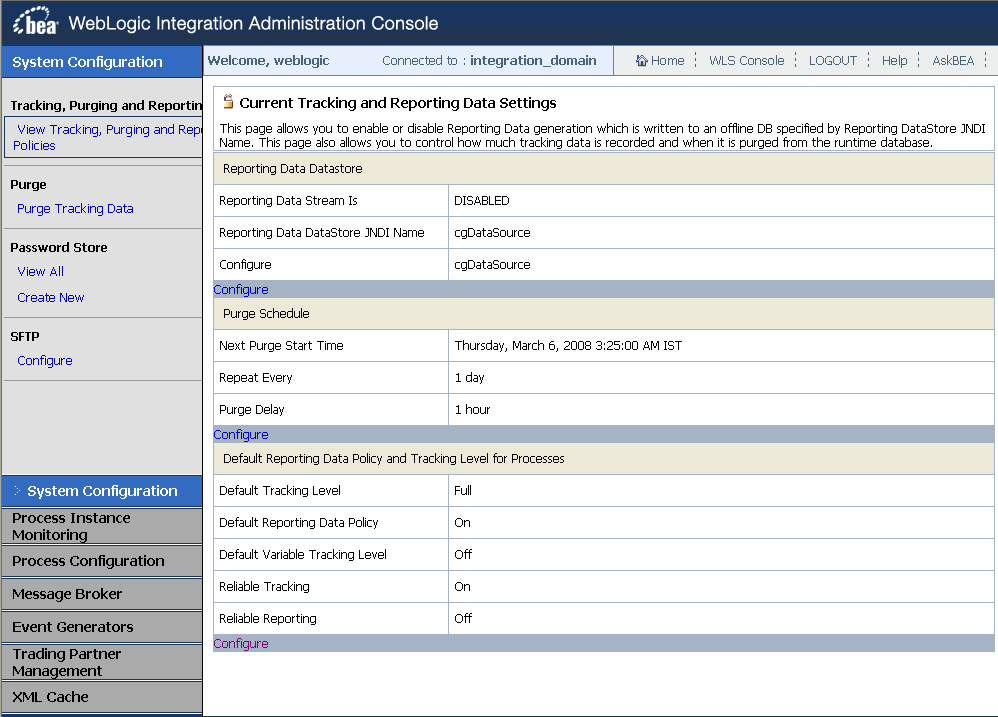Click Next Purge Start Time date value
Viewport: 998px width, 717px height.
[x=568, y=346]
